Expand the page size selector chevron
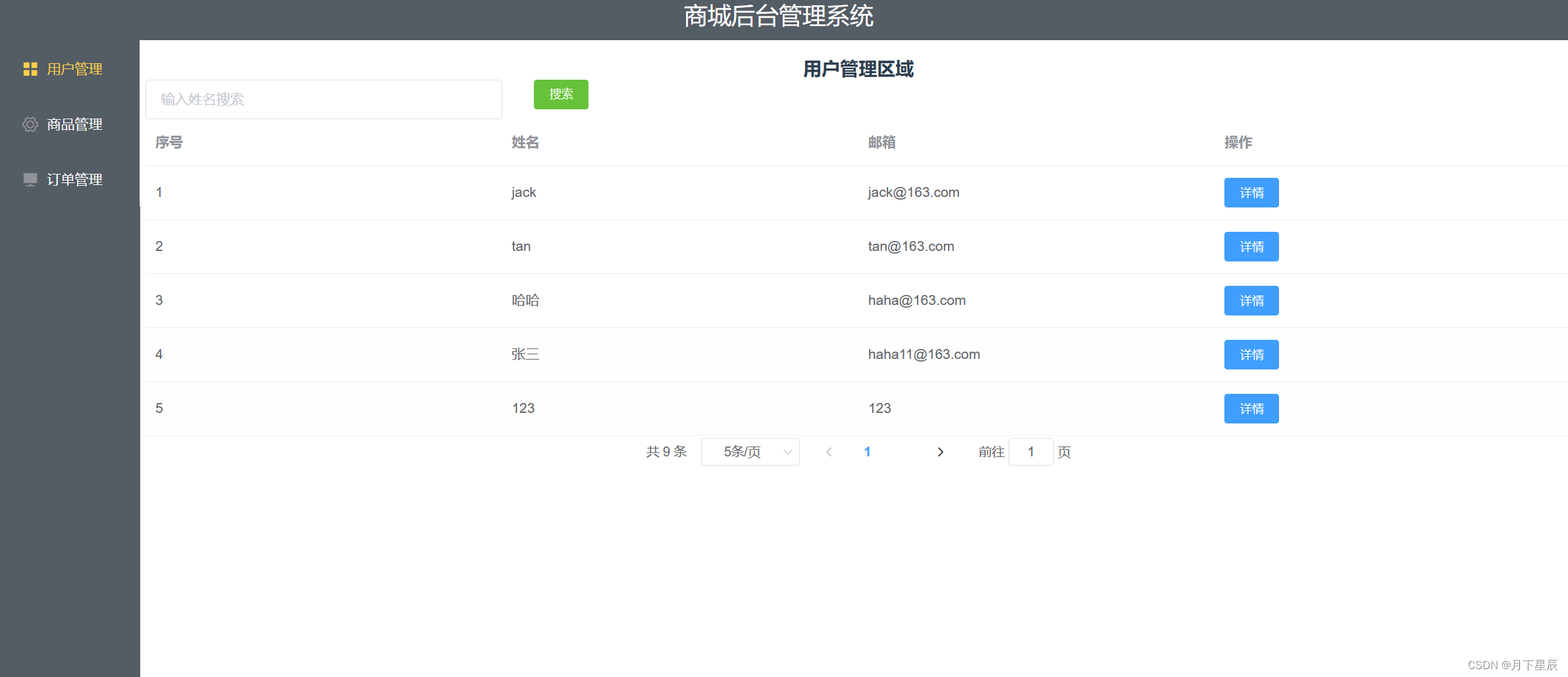This screenshot has width=1568, height=677. click(787, 452)
